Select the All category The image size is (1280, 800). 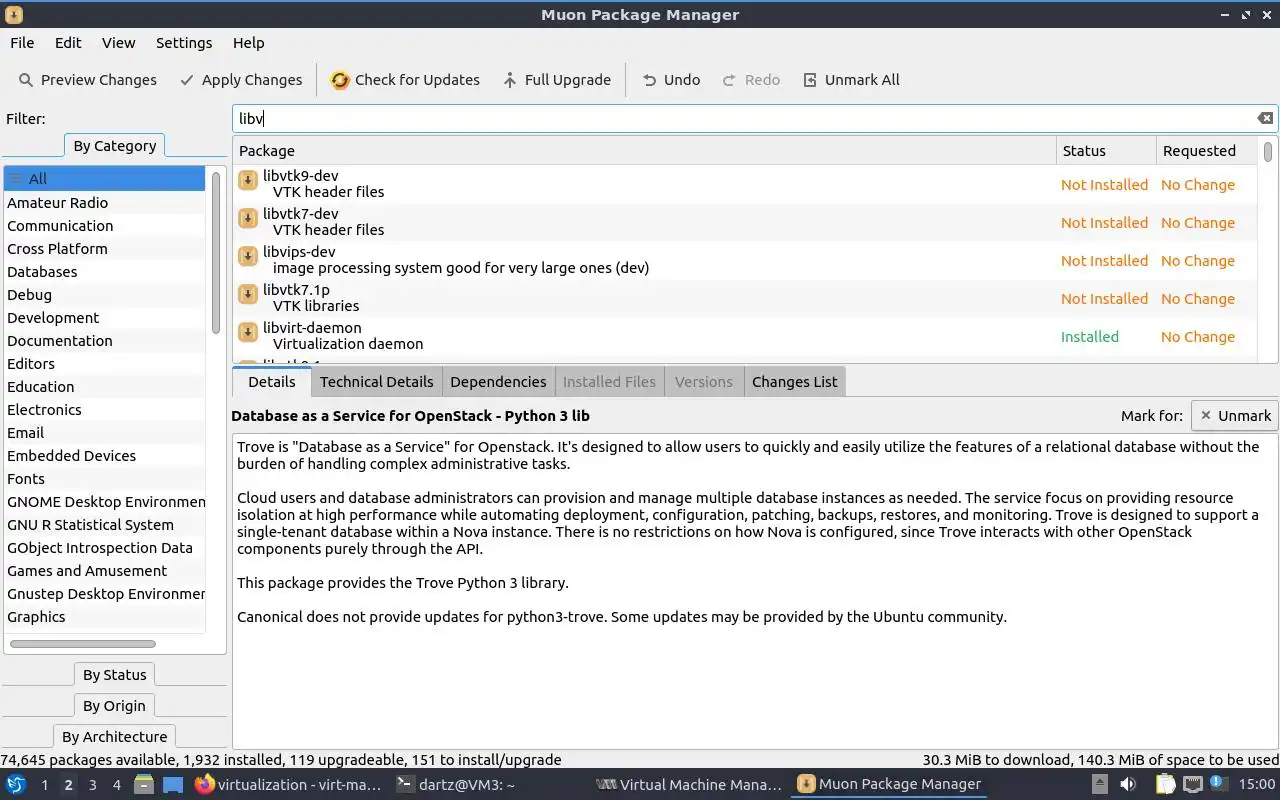pos(104,179)
